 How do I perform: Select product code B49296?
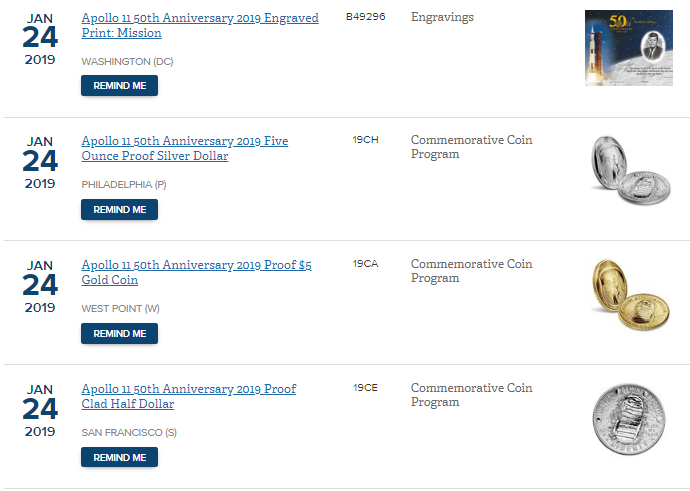(x=365, y=17)
